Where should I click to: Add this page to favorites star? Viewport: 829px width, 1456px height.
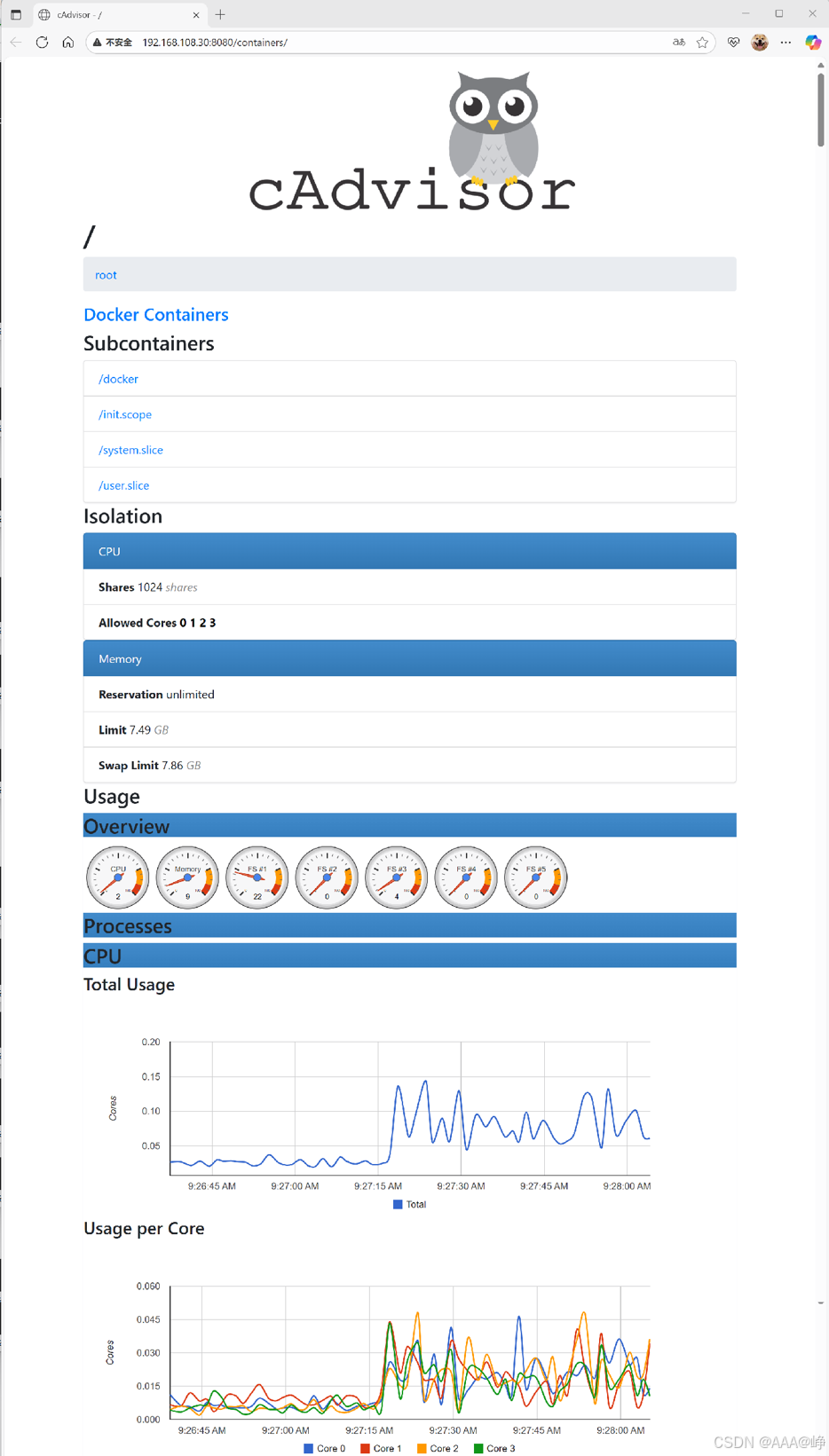pos(703,42)
